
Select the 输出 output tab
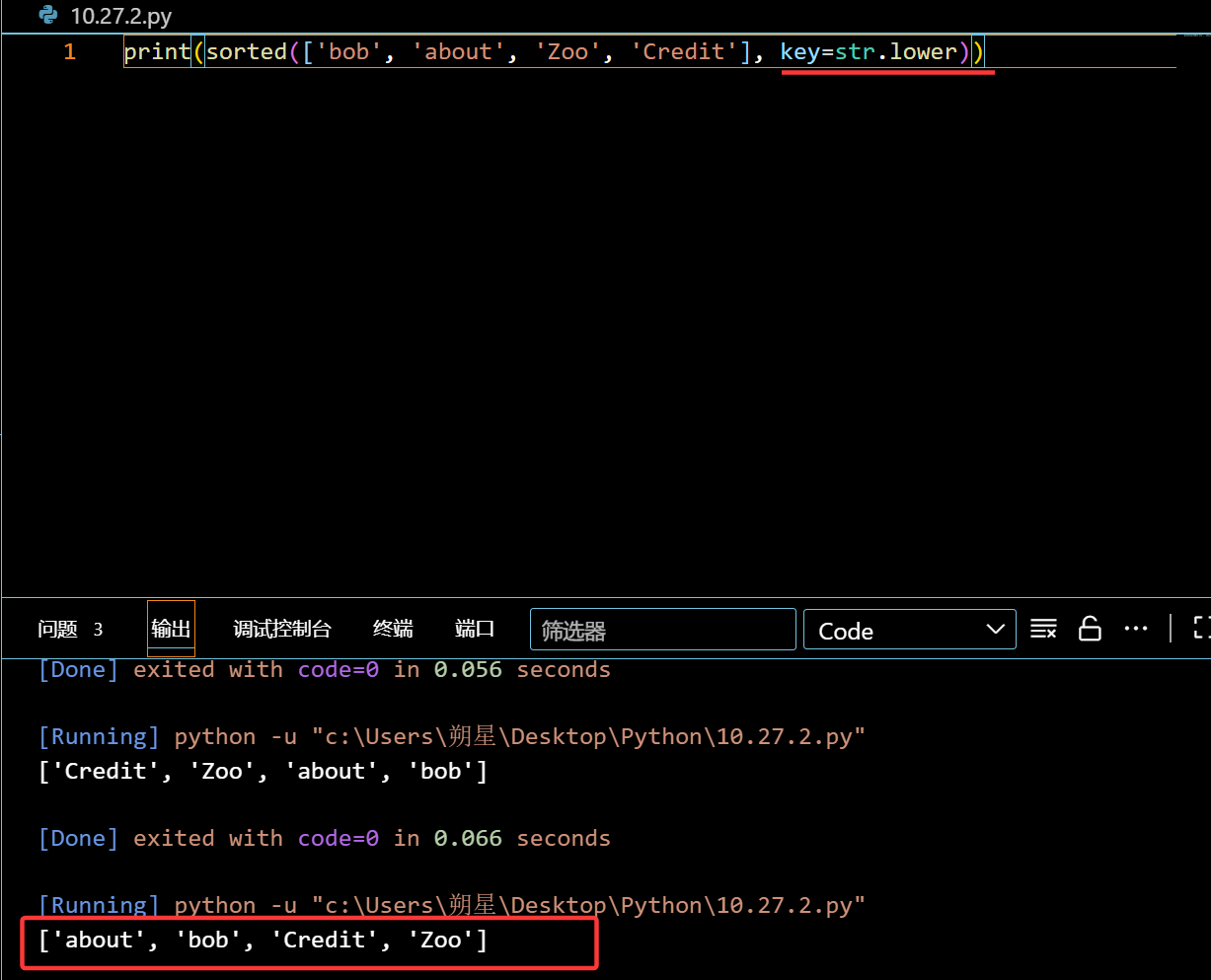pyautogui.click(x=171, y=630)
